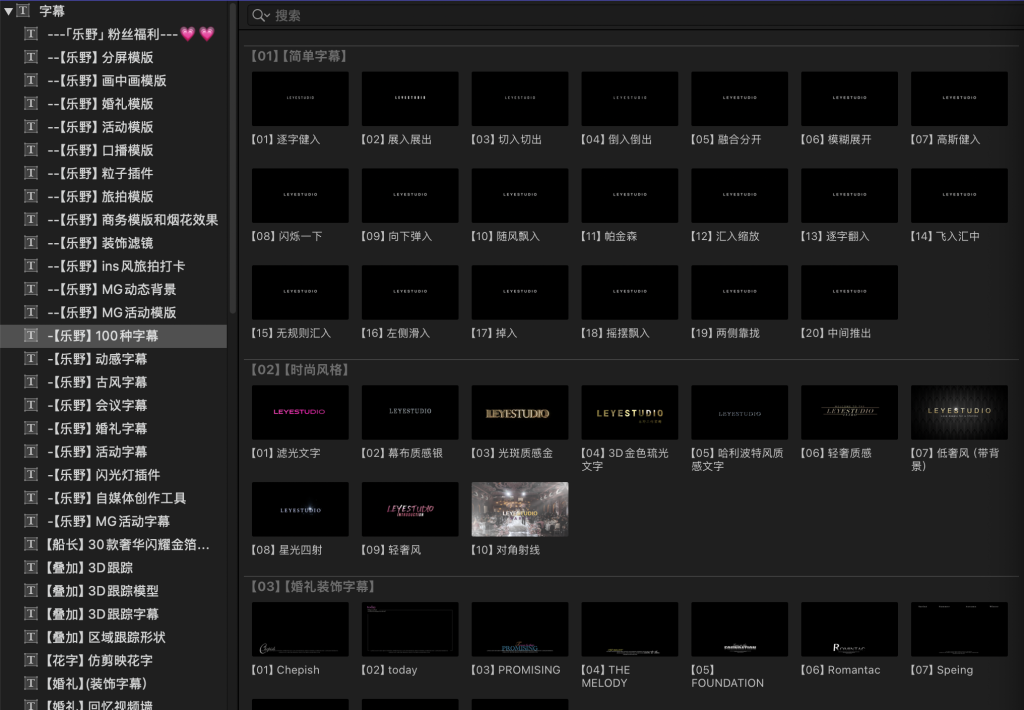Click the T icon beside -【乐野】动感字幕

pyautogui.click(x=31, y=359)
